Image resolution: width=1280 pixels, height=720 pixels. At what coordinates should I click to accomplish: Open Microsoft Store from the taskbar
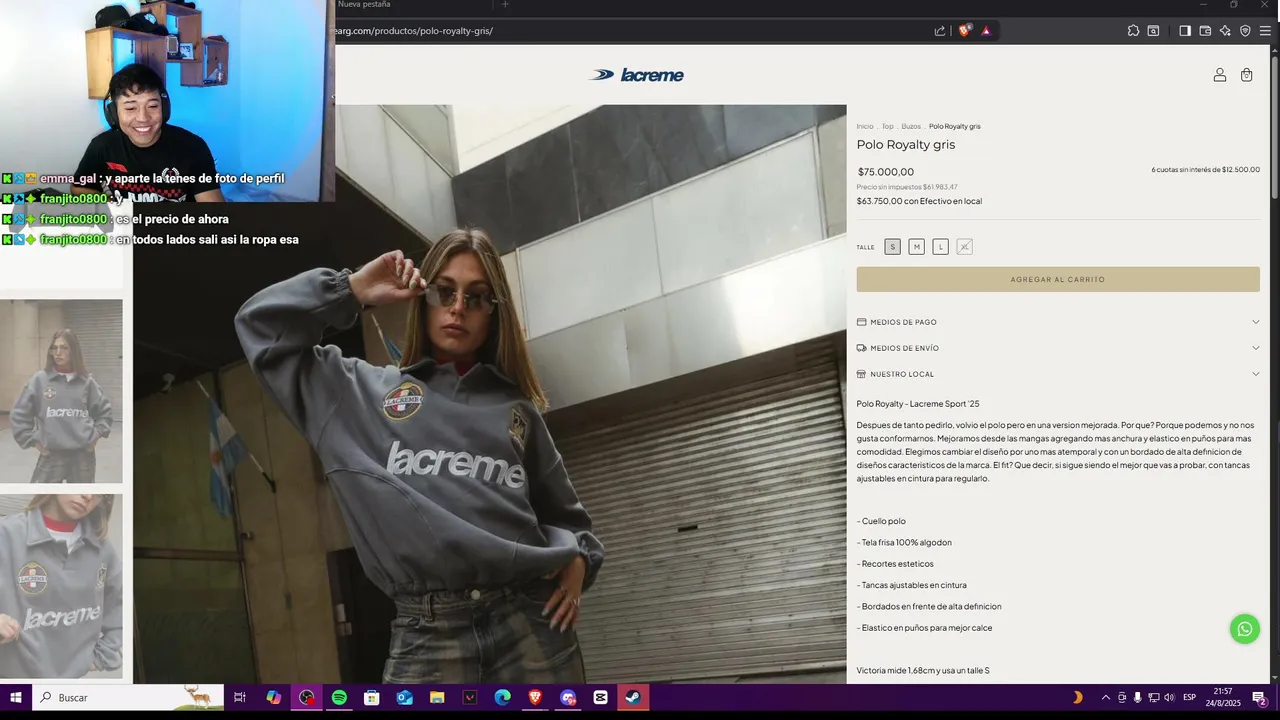(x=371, y=697)
